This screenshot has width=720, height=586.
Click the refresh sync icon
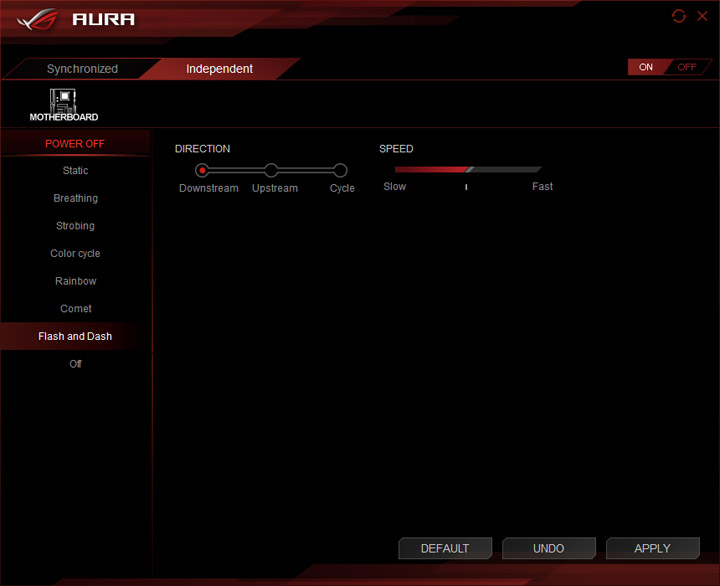pos(679,16)
